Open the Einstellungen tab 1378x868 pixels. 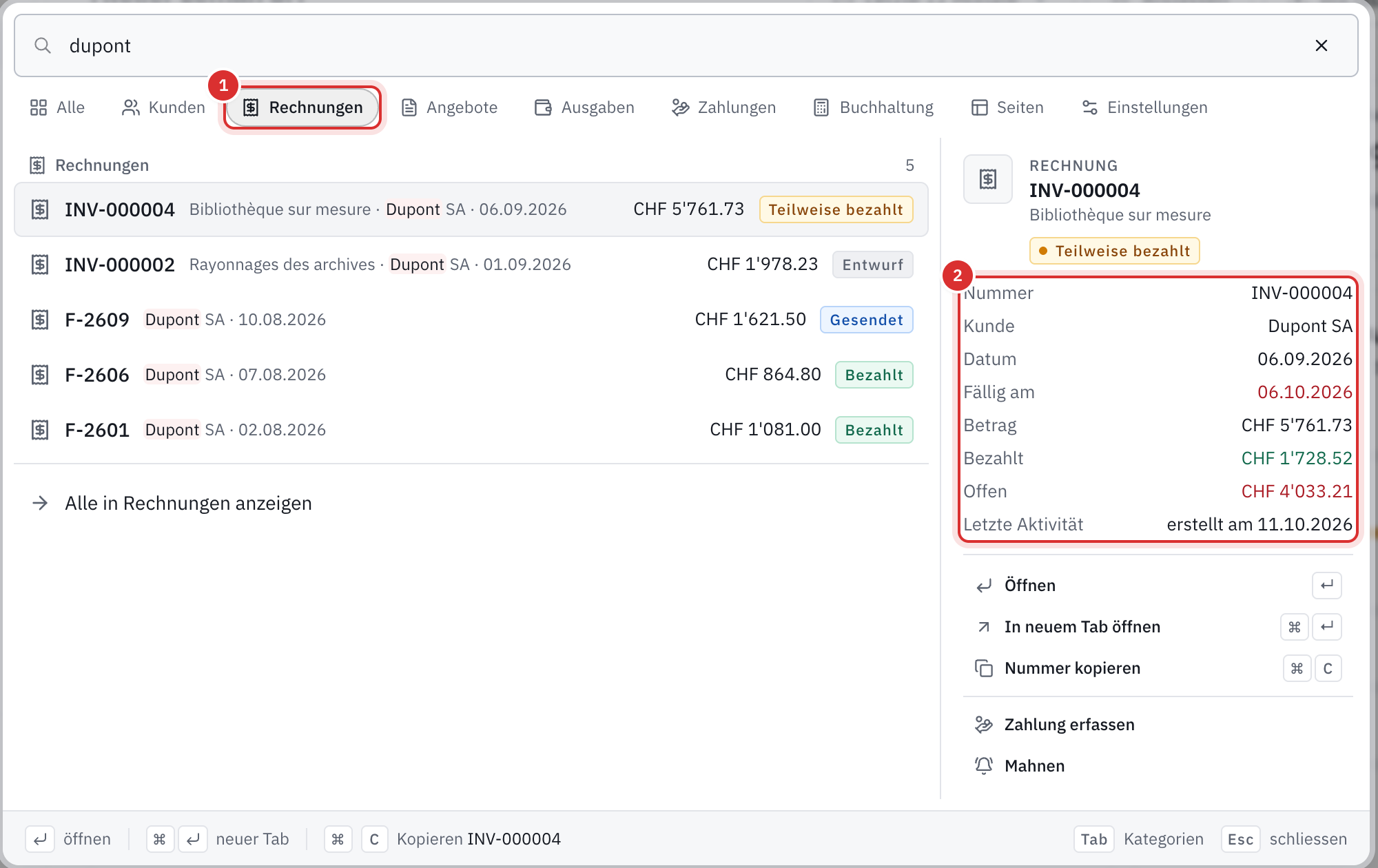(x=1144, y=107)
